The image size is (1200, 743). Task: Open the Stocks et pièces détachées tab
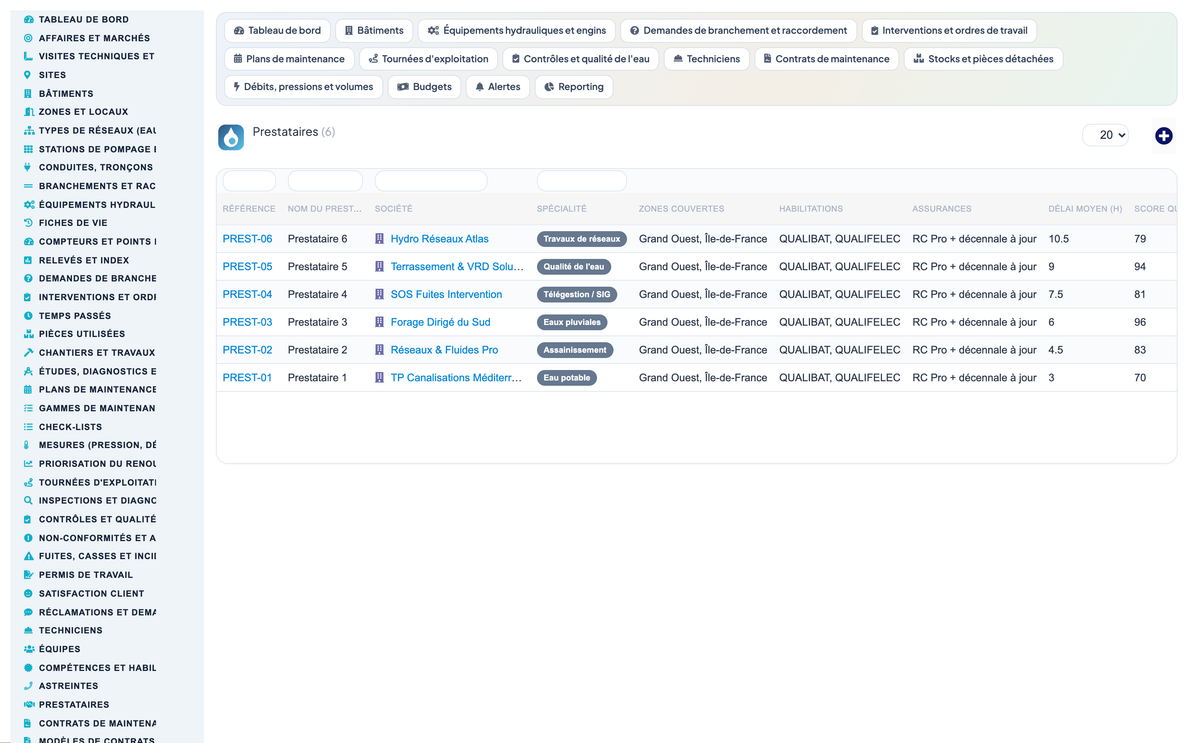pyautogui.click(x=984, y=59)
